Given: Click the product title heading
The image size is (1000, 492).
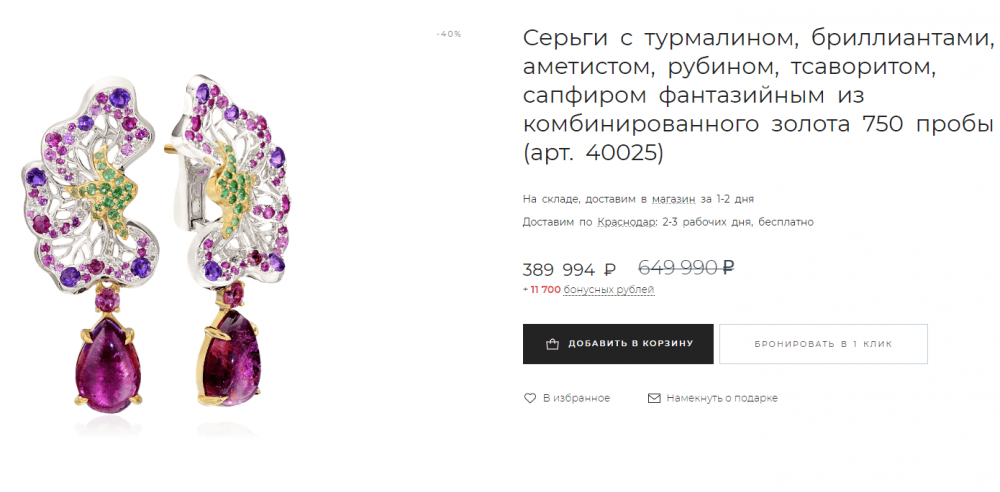Looking at the screenshot, I should (759, 96).
